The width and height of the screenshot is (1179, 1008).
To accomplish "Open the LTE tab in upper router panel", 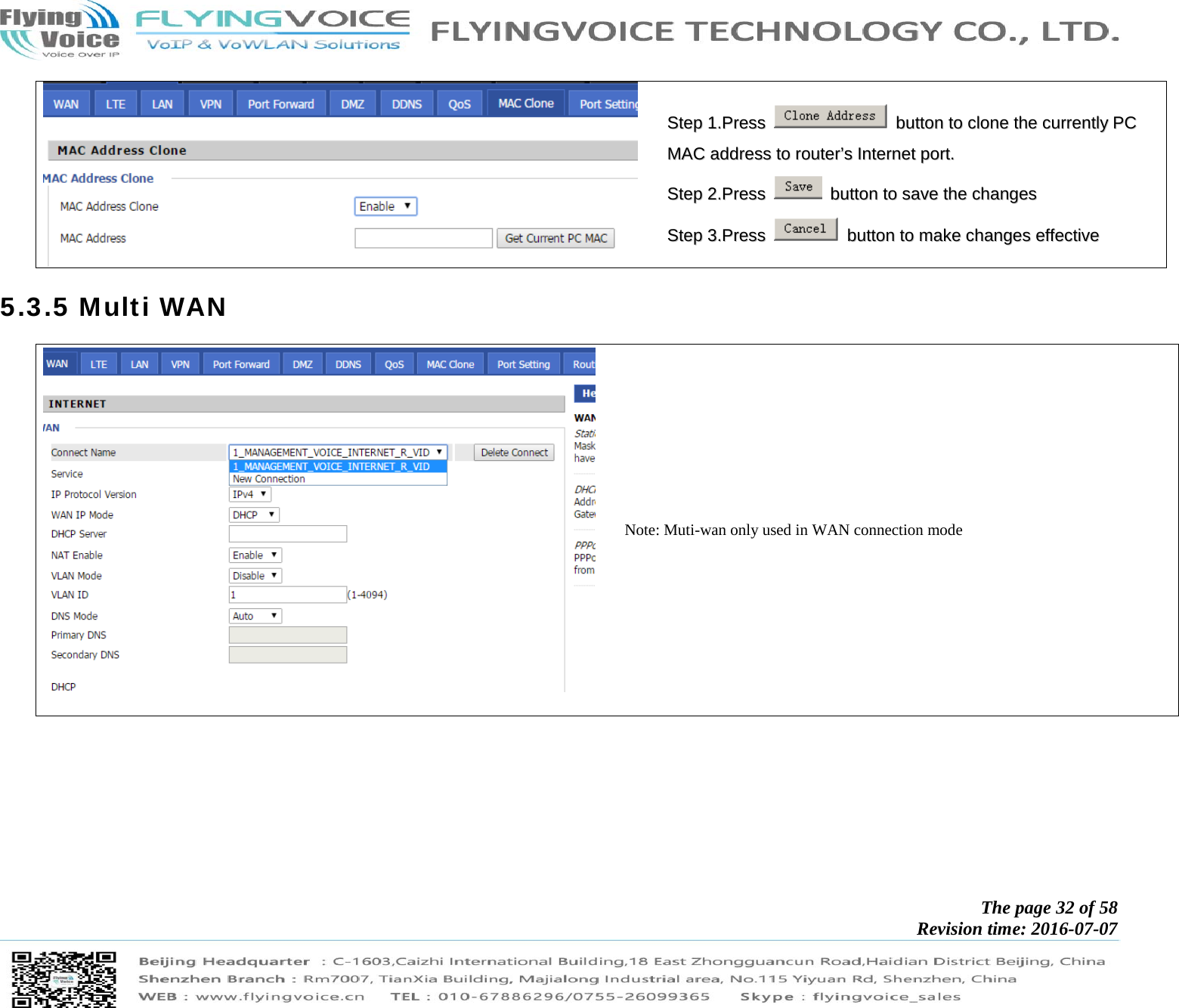I will click(116, 104).
